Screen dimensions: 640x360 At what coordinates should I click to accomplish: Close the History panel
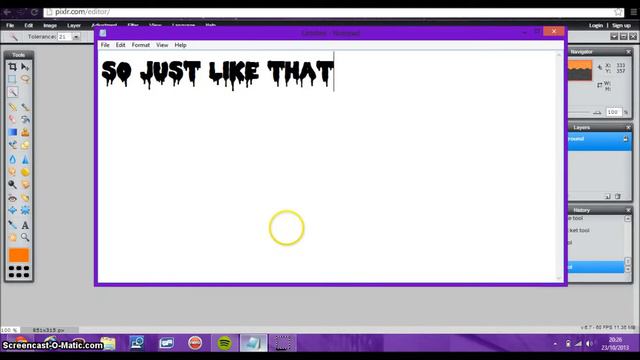[x=629, y=210]
